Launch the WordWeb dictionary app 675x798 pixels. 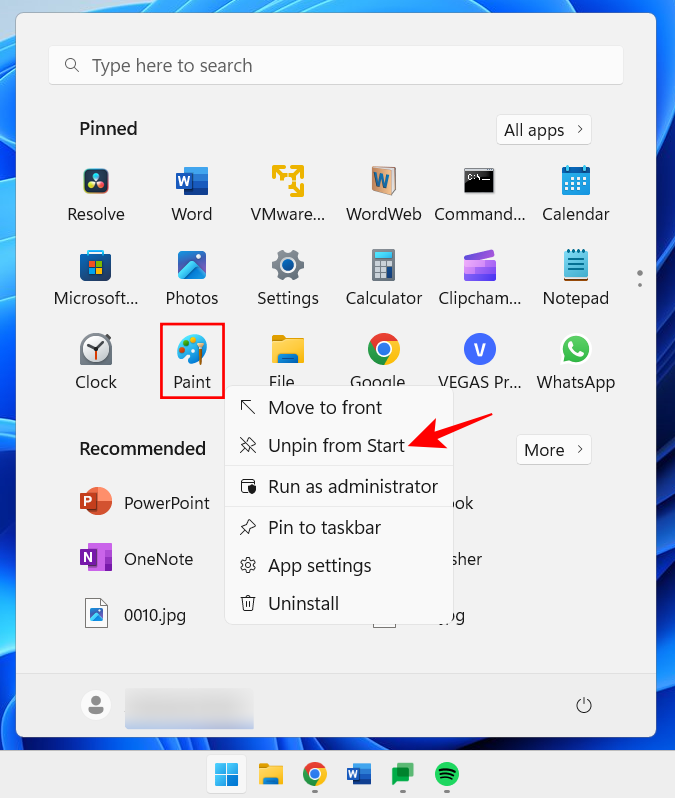(383, 193)
